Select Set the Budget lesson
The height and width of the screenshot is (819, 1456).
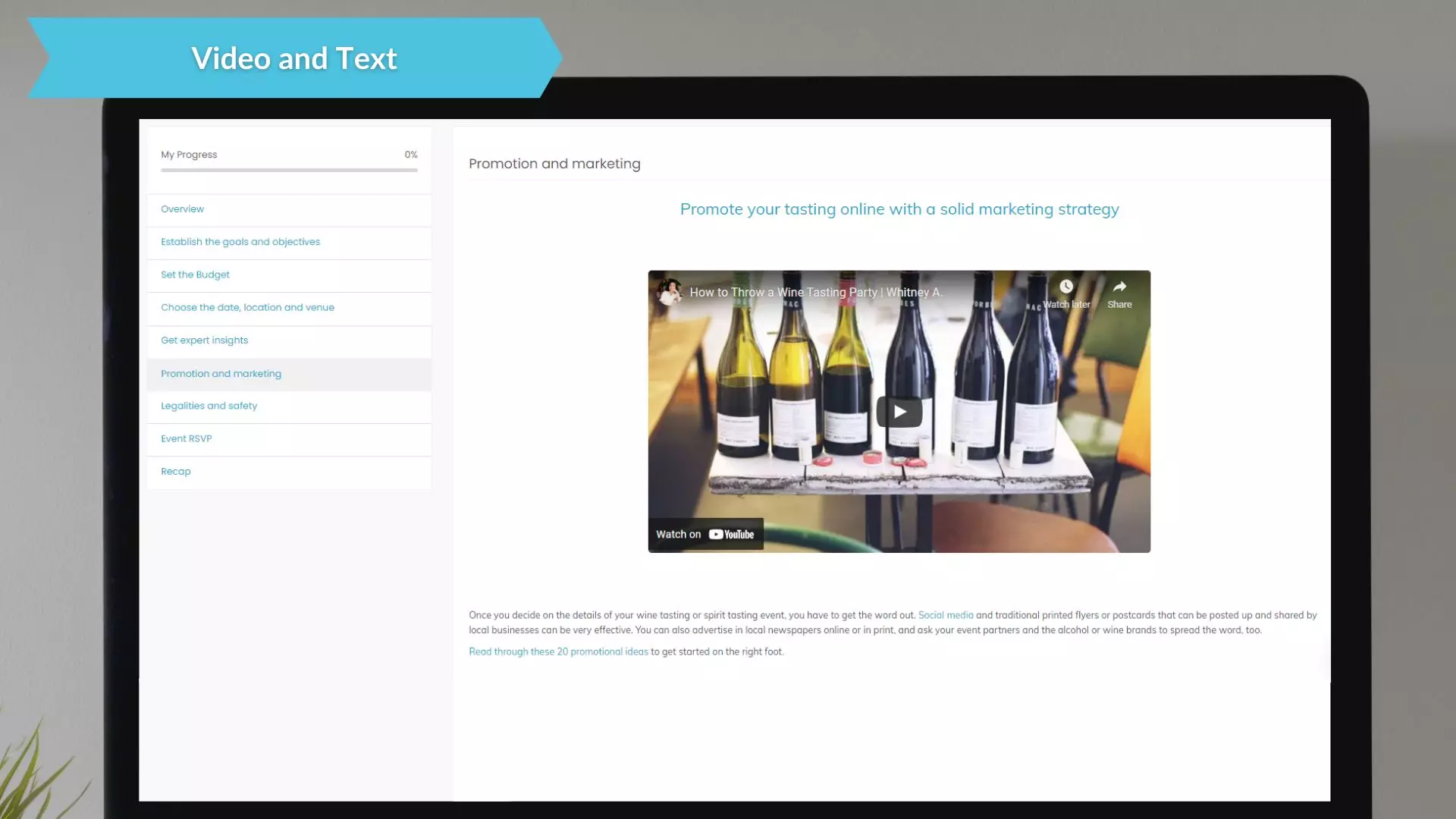point(289,275)
